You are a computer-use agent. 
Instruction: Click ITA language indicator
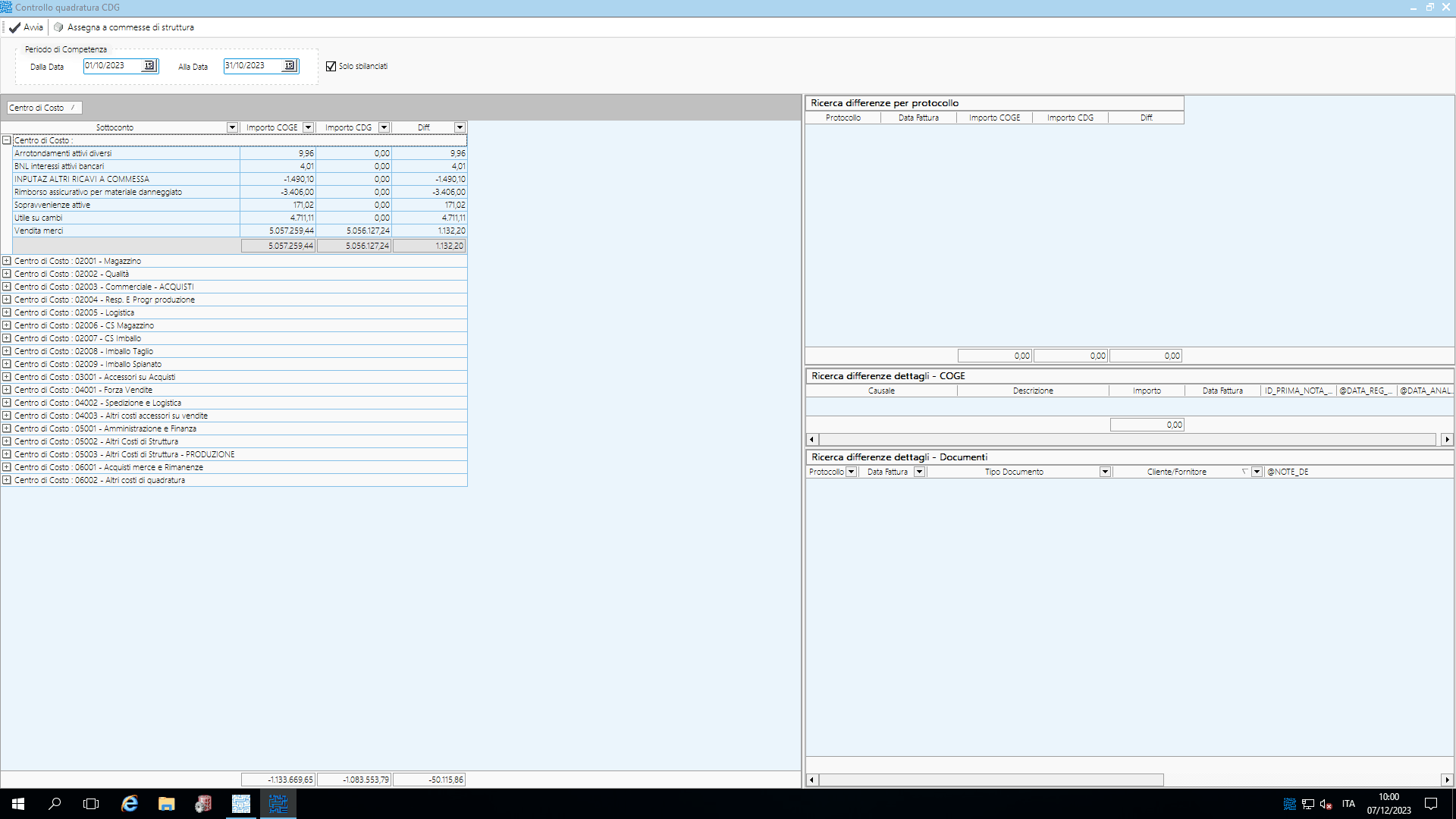pyautogui.click(x=1348, y=804)
